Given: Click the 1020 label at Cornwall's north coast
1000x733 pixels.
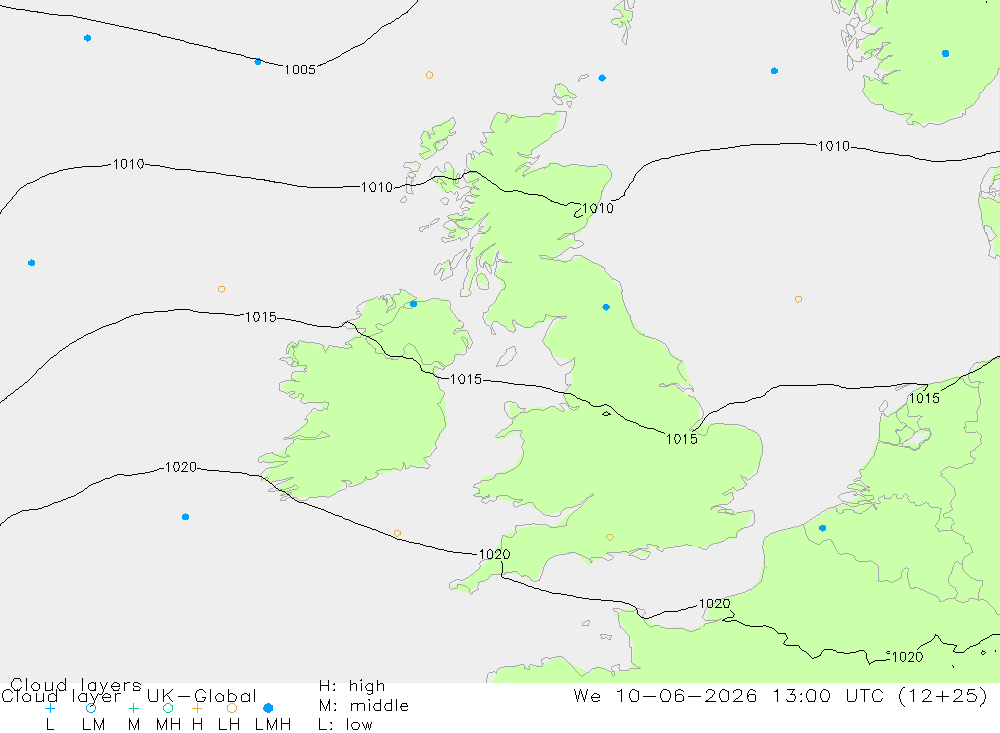Looking at the screenshot, I should pos(494,554).
